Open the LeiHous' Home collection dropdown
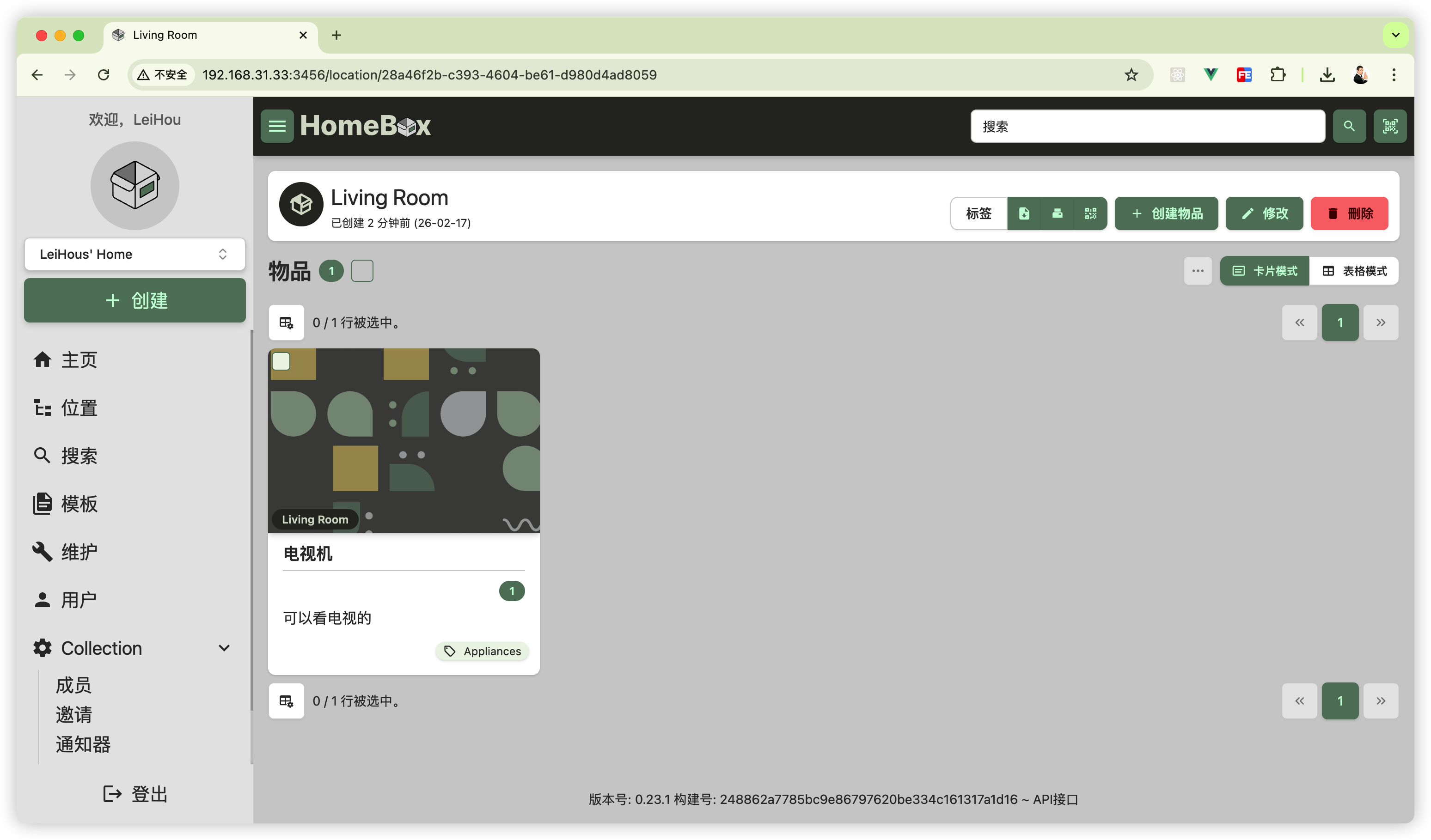The image size is (1431, 840). [x=135, y=254]
